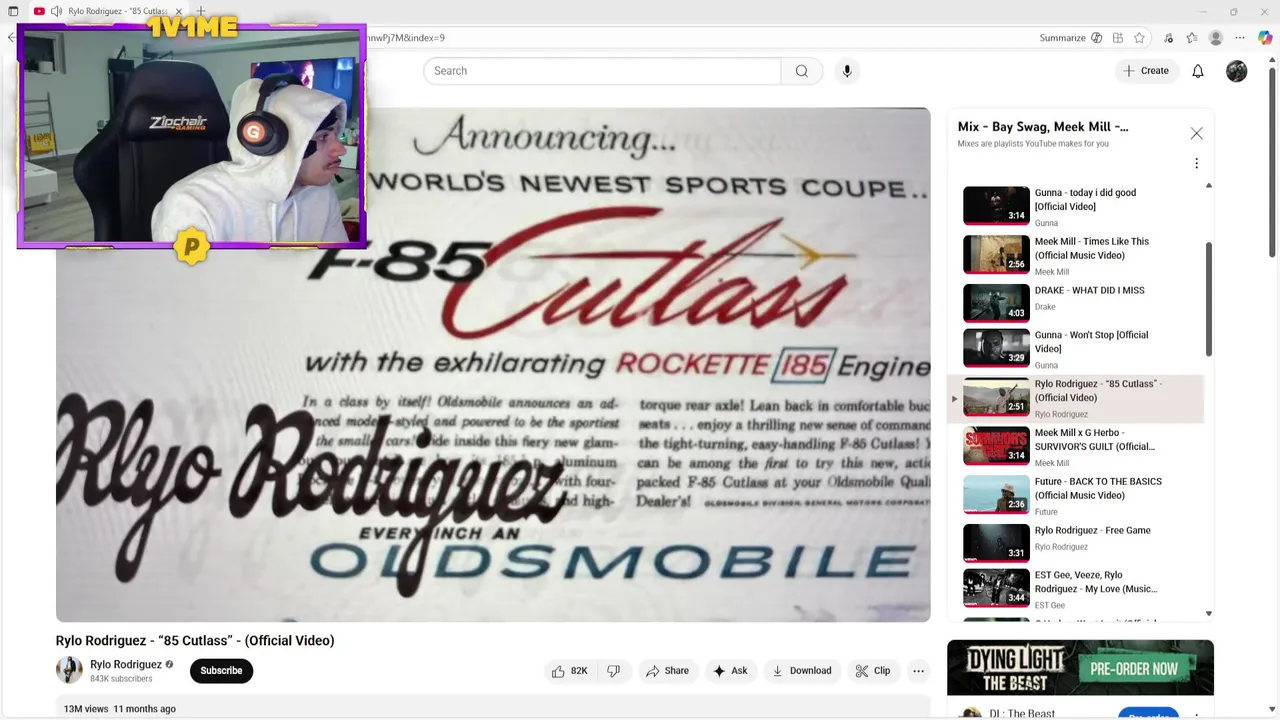Click the Mix - Bay Swag, Meek Mill title
The height and width of the screenshot is (720, 1280).
click(x=1043, y=127)
